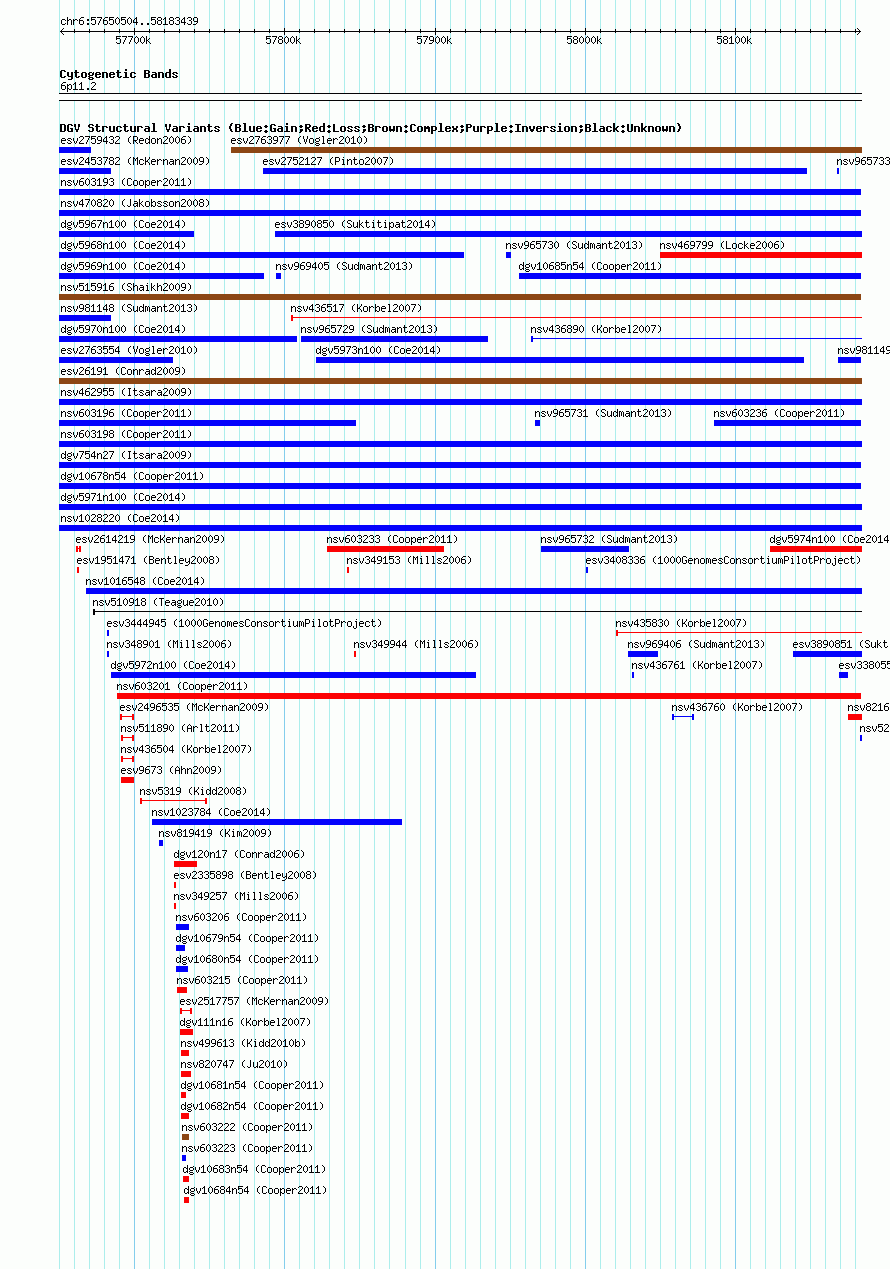Open the dgv754n27 (Itsara2009) label
Image resolution: width=890 pixels, height=1269 pixels.
(x=125, y=455)
